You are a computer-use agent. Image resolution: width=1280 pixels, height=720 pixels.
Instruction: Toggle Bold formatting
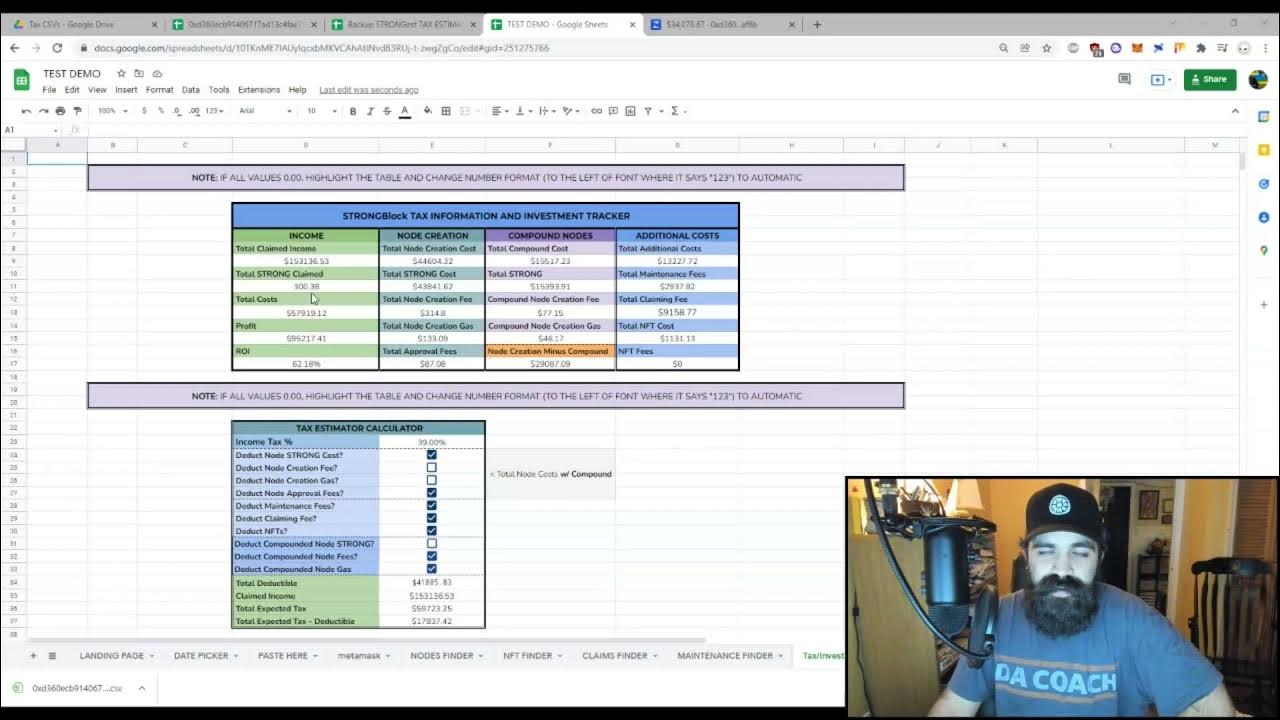tap(353, 111)
